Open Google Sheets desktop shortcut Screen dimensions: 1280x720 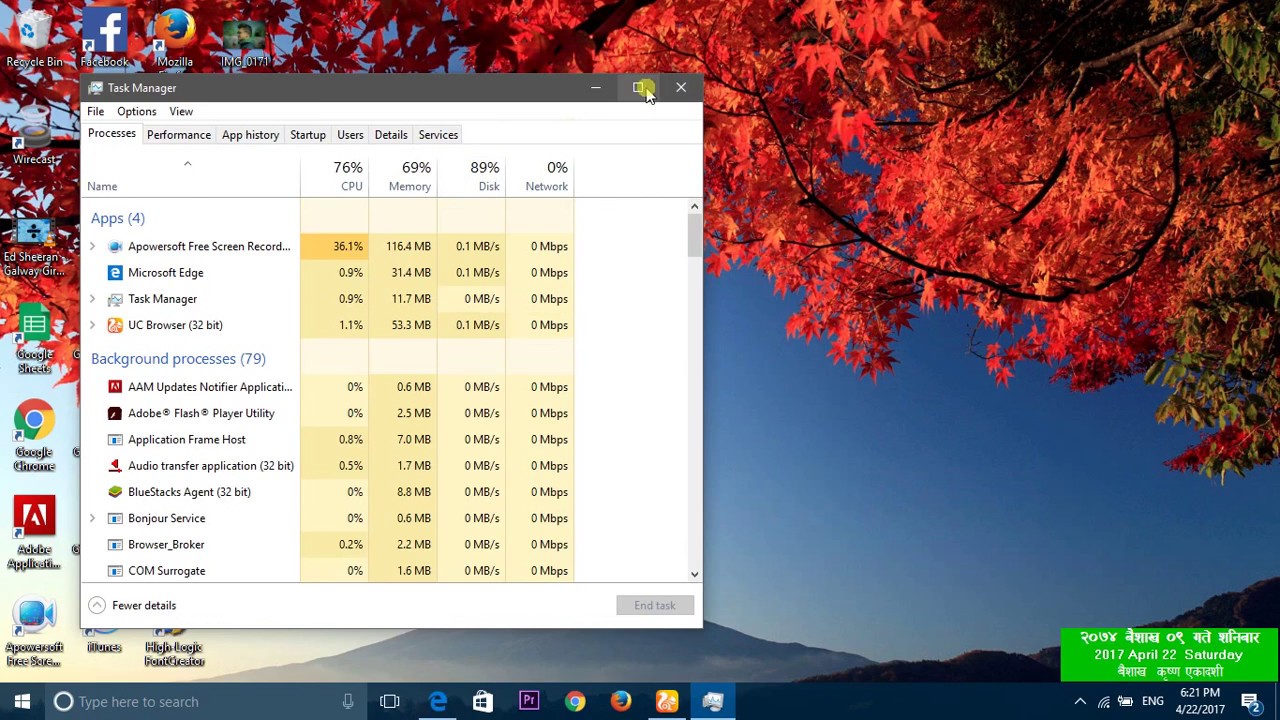click(34, 340)
